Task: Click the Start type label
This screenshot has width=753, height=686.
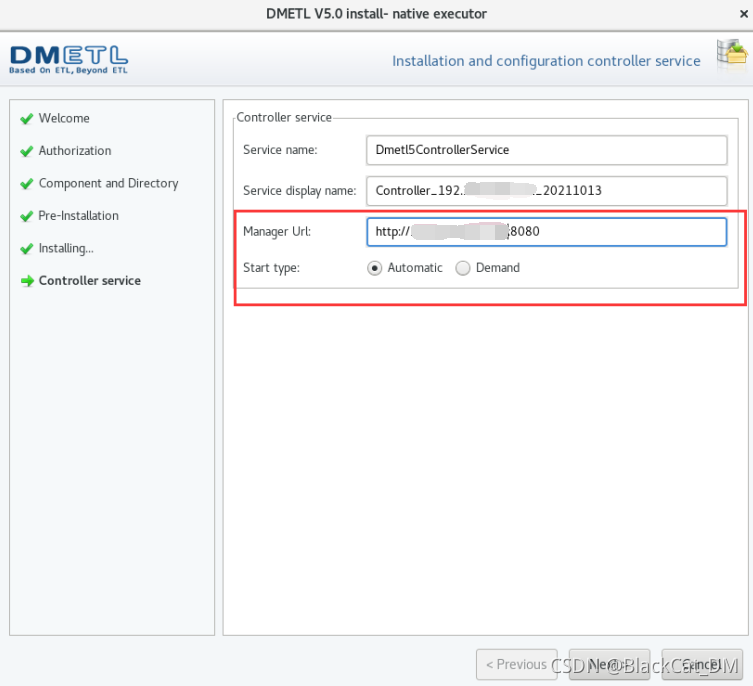Action: click(271, 268)
